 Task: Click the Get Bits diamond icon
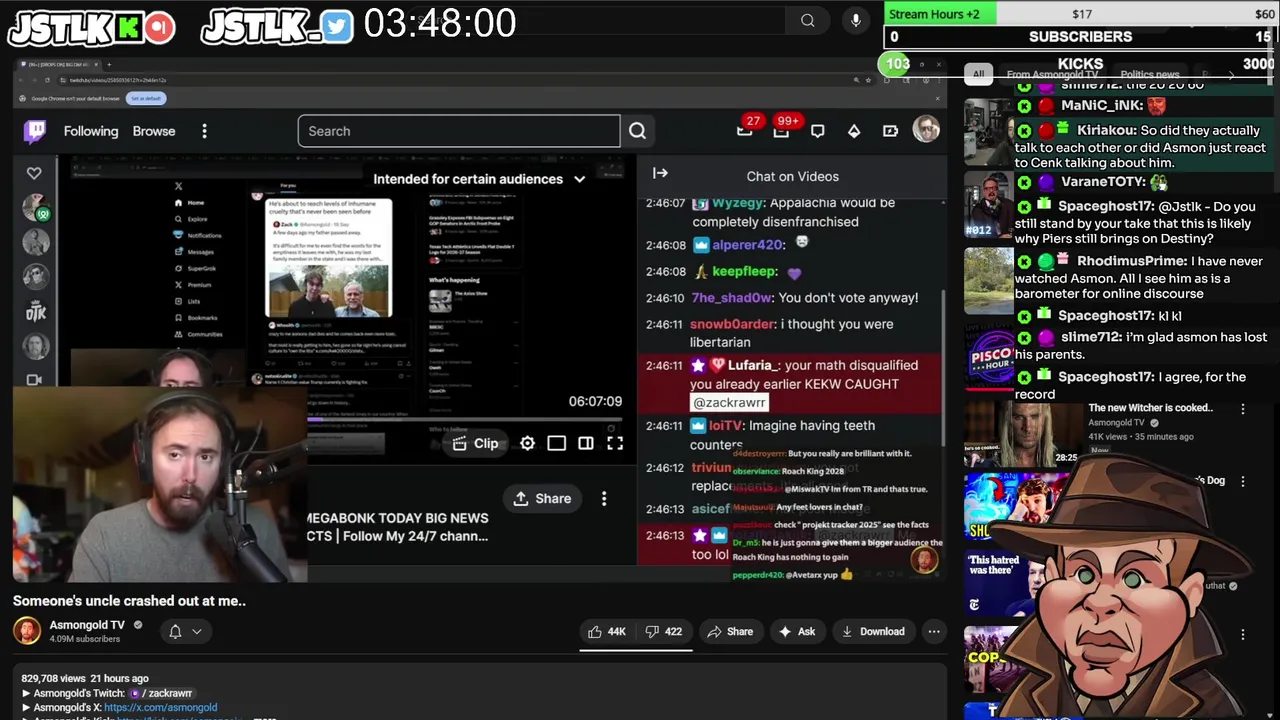click(x=854, y=131)
